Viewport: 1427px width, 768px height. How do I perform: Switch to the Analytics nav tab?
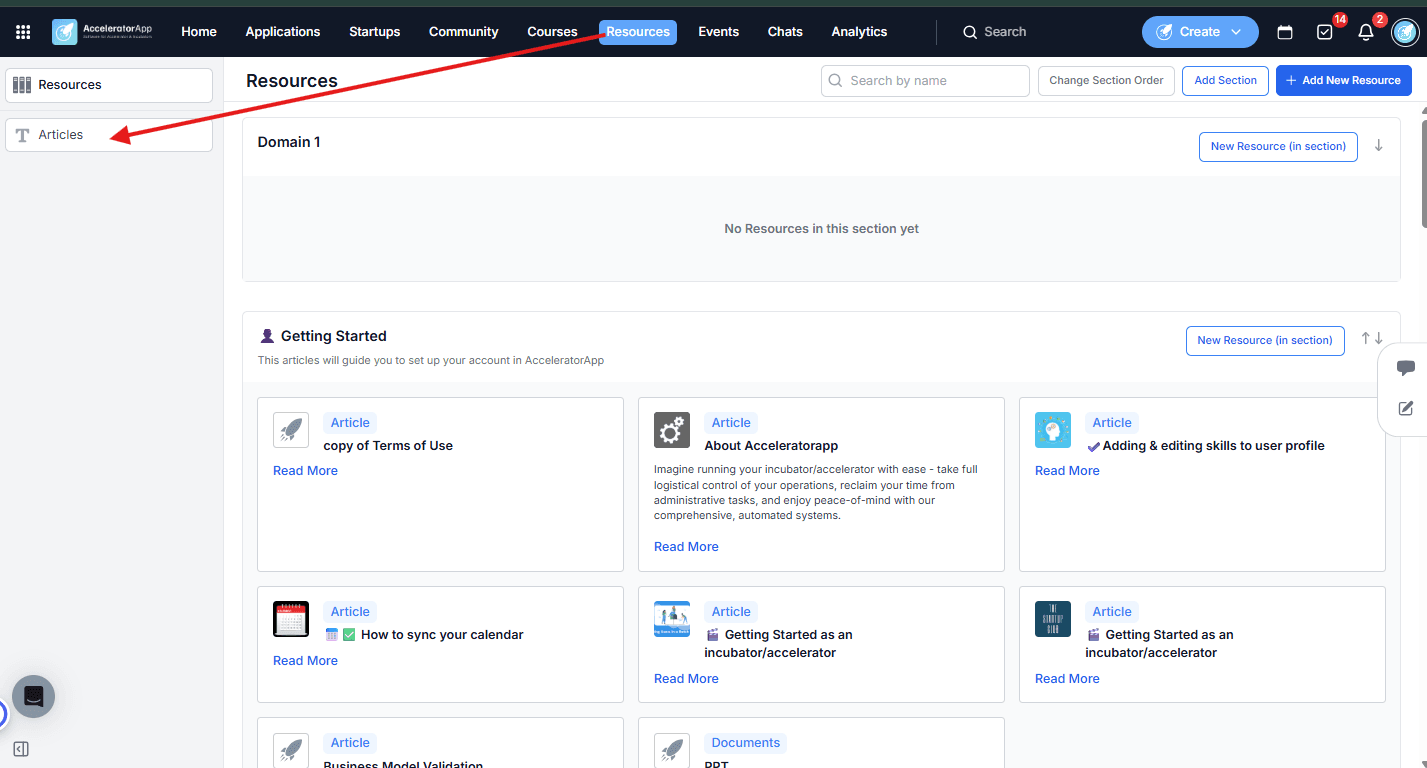click(859, 32)
